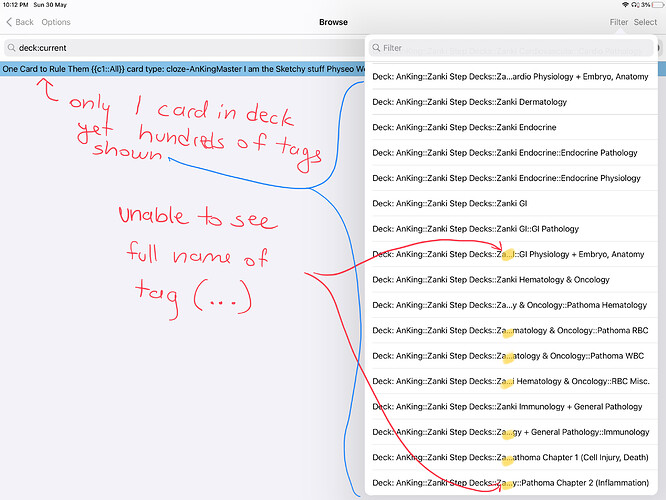Tap the Back chevron icon
This screenshot has height=500, width=666.
tap(9, 22)
